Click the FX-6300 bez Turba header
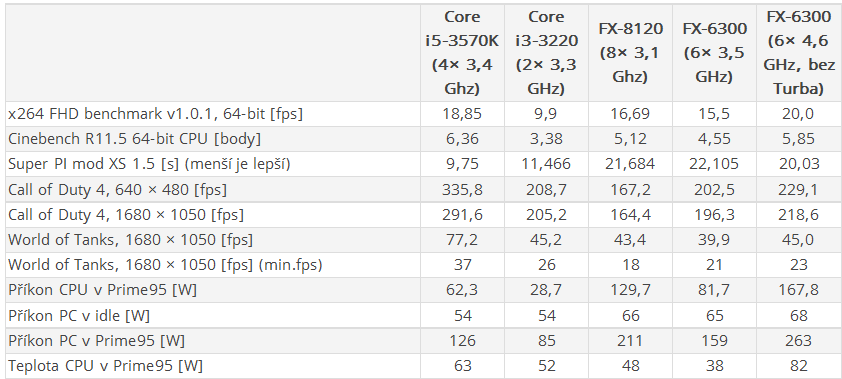842x379 pixels. (x=799, y=53)
